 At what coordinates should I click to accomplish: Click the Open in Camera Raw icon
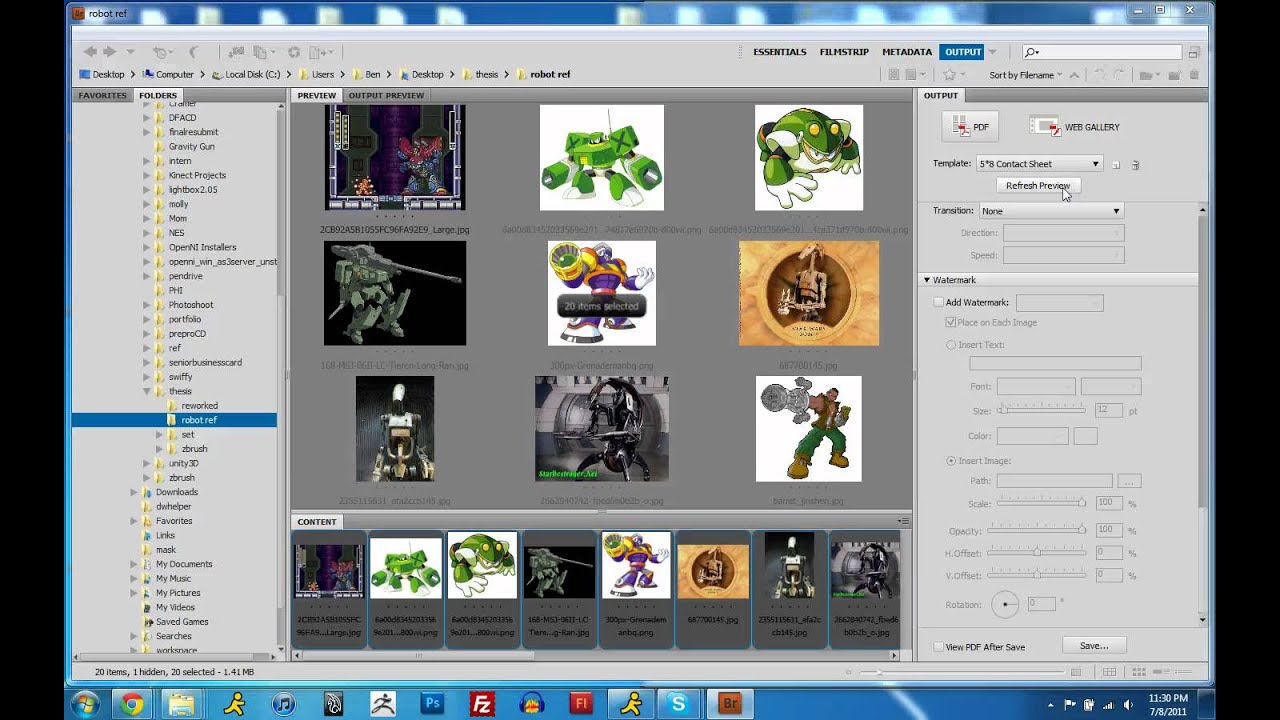pos(294,52)
